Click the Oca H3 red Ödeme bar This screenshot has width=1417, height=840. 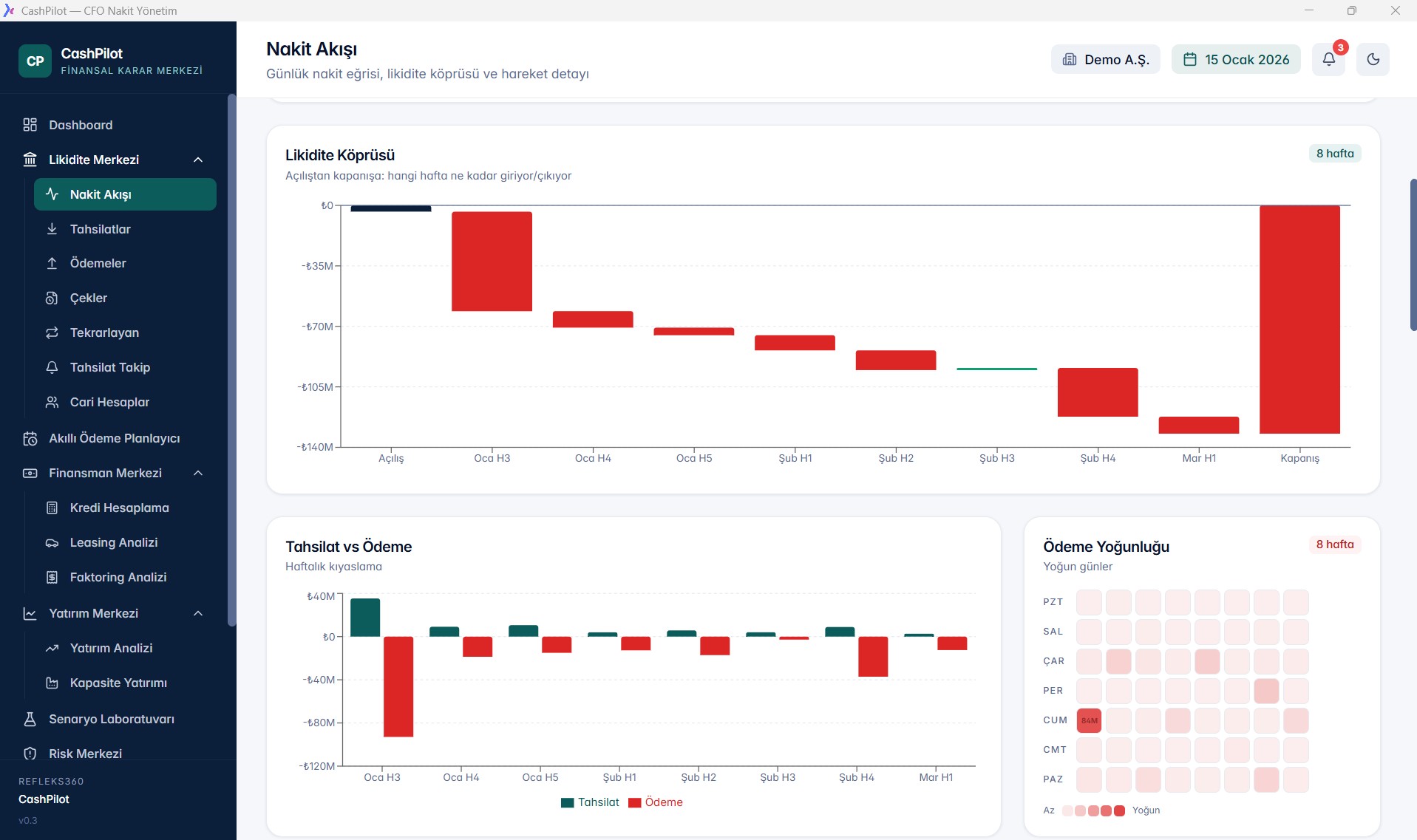[x=398, y=687]
